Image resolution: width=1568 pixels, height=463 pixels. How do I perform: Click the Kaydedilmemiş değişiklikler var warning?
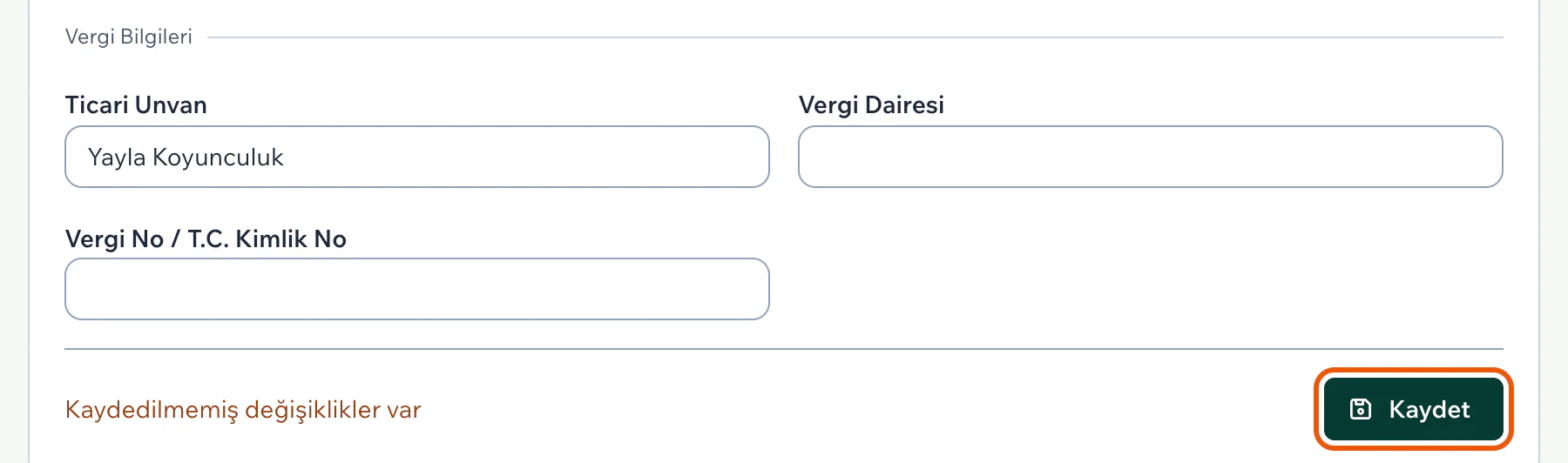click(243, 410)
